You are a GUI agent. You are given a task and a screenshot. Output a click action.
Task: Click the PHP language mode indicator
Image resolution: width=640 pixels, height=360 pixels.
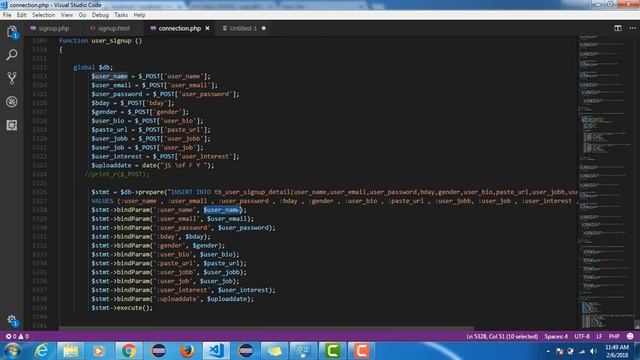614,336
